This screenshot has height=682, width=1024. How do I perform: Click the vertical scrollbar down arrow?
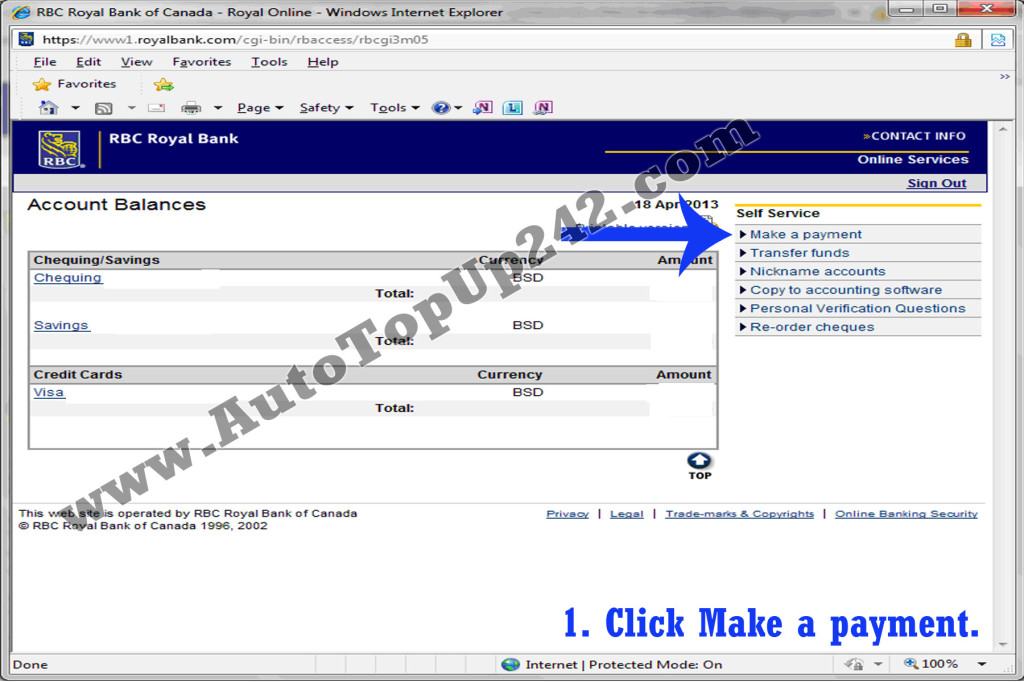(x=1002, y=645)
